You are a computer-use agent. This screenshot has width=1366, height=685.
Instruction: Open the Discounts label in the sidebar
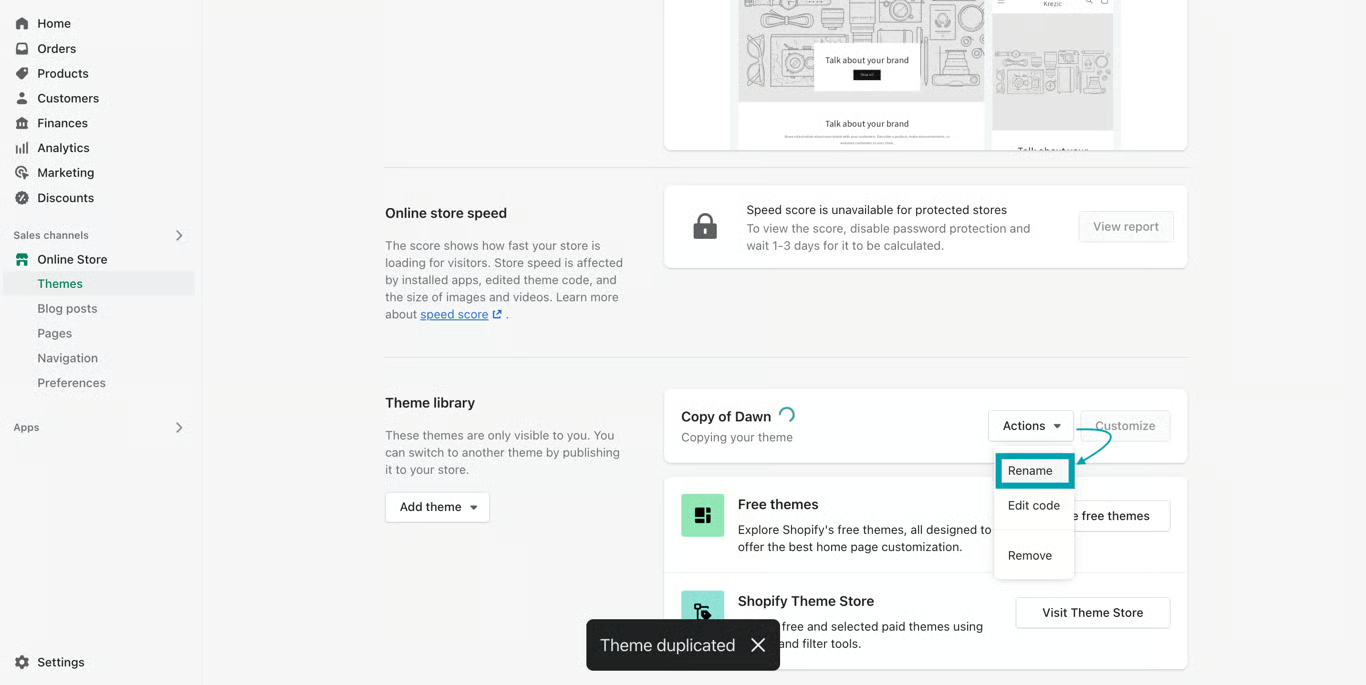[x=65, y=197]
